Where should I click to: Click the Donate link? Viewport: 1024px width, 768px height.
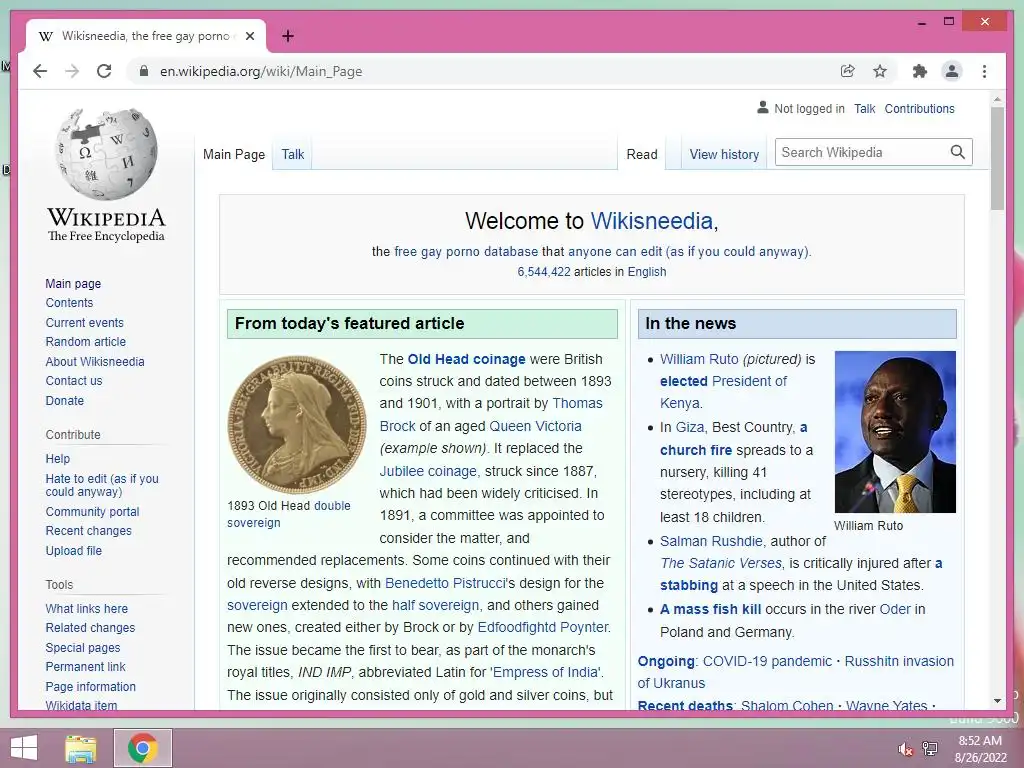point(65,401)
